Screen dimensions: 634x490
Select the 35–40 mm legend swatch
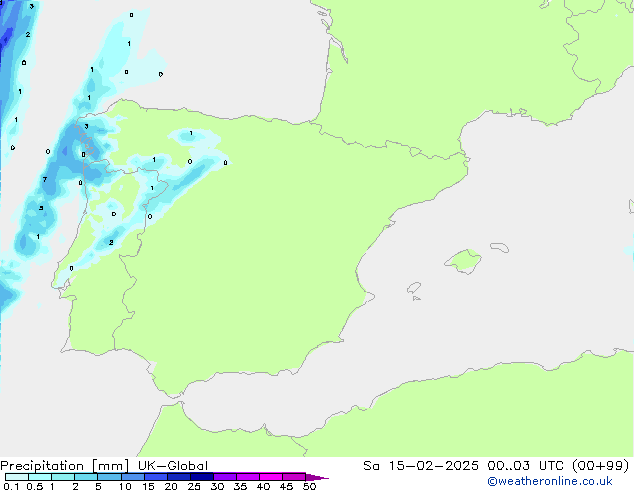tap(247, 477)
